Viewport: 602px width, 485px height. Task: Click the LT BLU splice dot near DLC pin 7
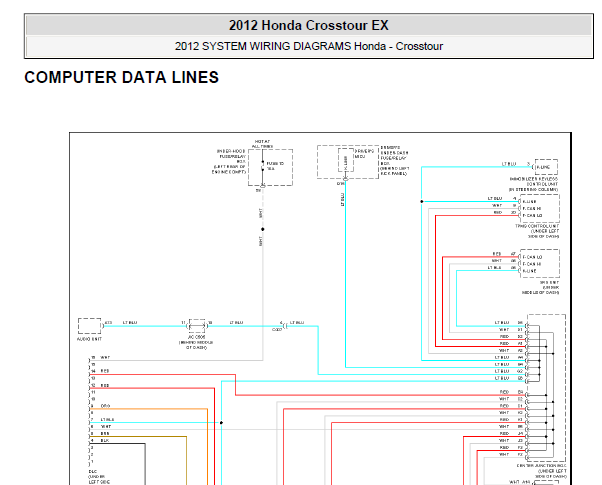click(x=221, y=422)
